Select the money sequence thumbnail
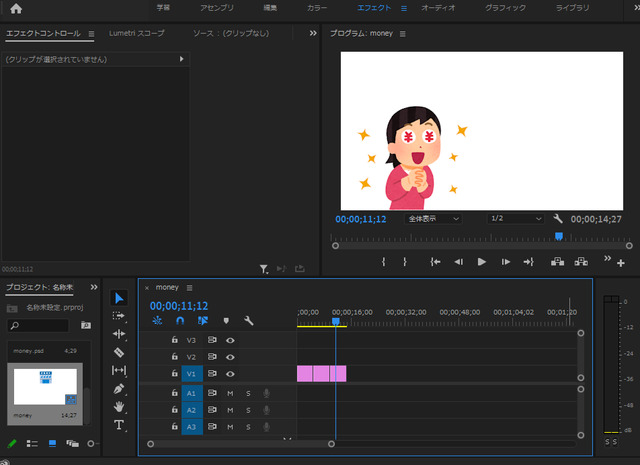 [x=45, y=387]
